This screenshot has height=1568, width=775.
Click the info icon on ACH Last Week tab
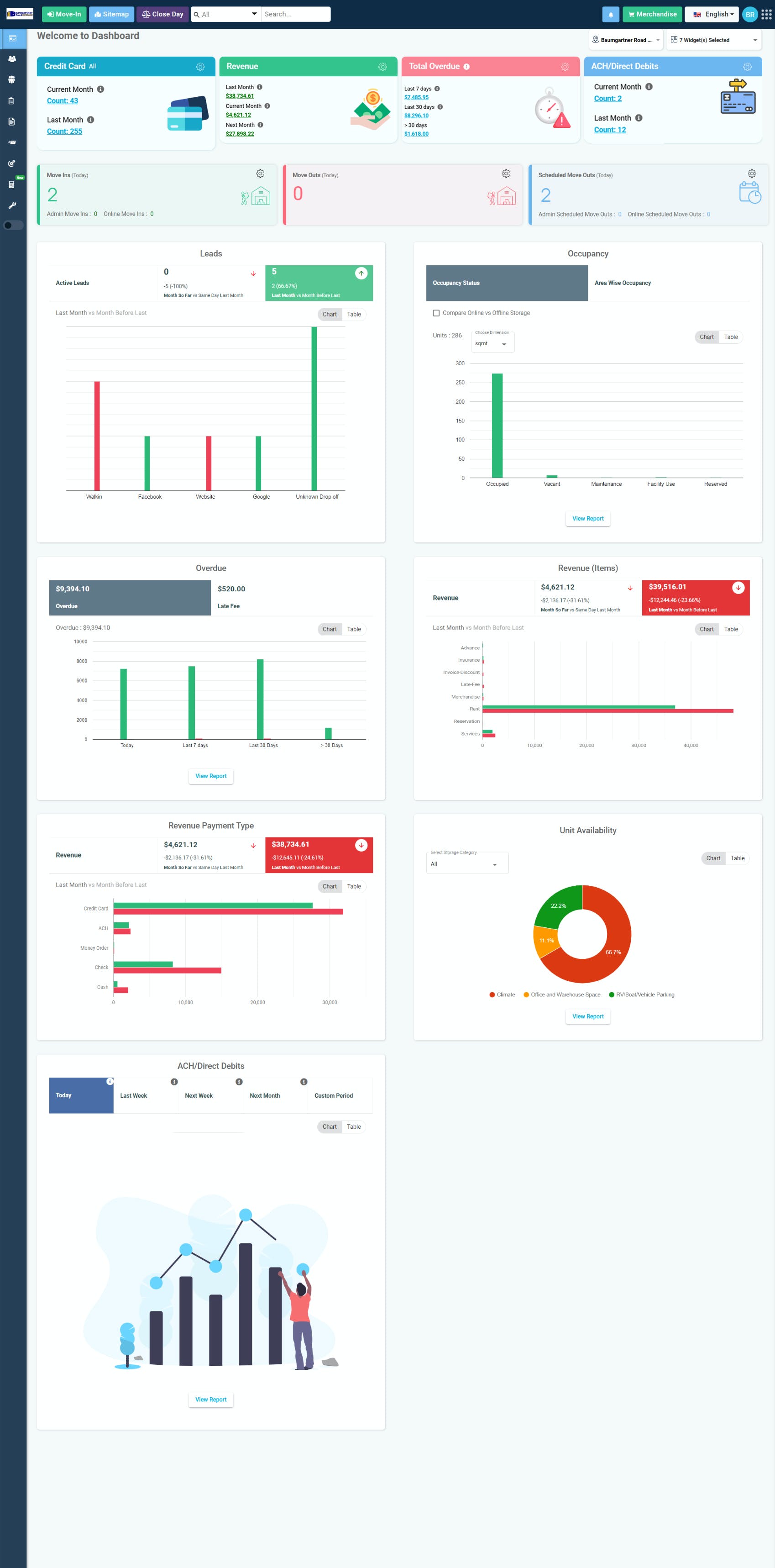174,1082
